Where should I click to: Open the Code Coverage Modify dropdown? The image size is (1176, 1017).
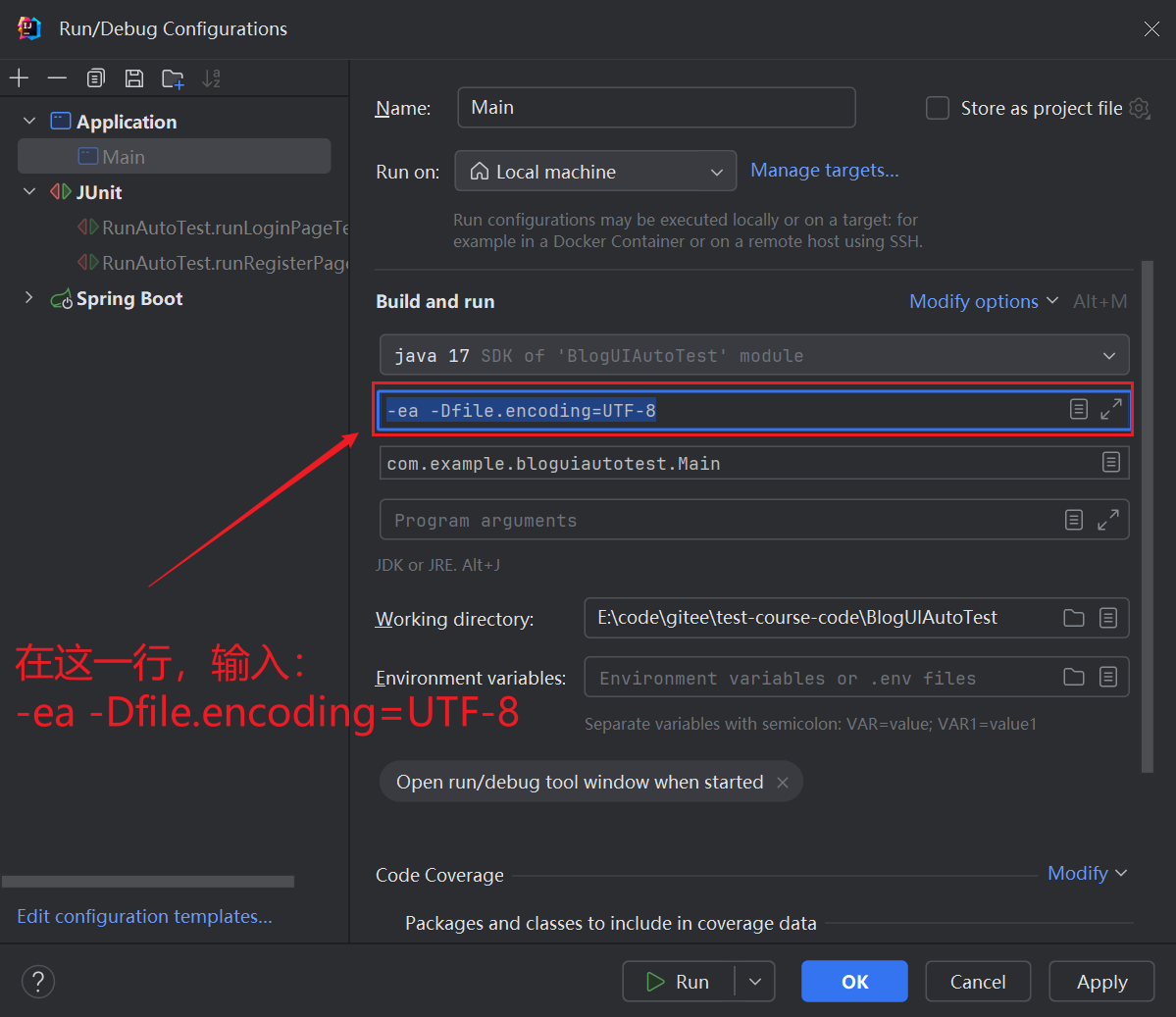point(1087,873)
